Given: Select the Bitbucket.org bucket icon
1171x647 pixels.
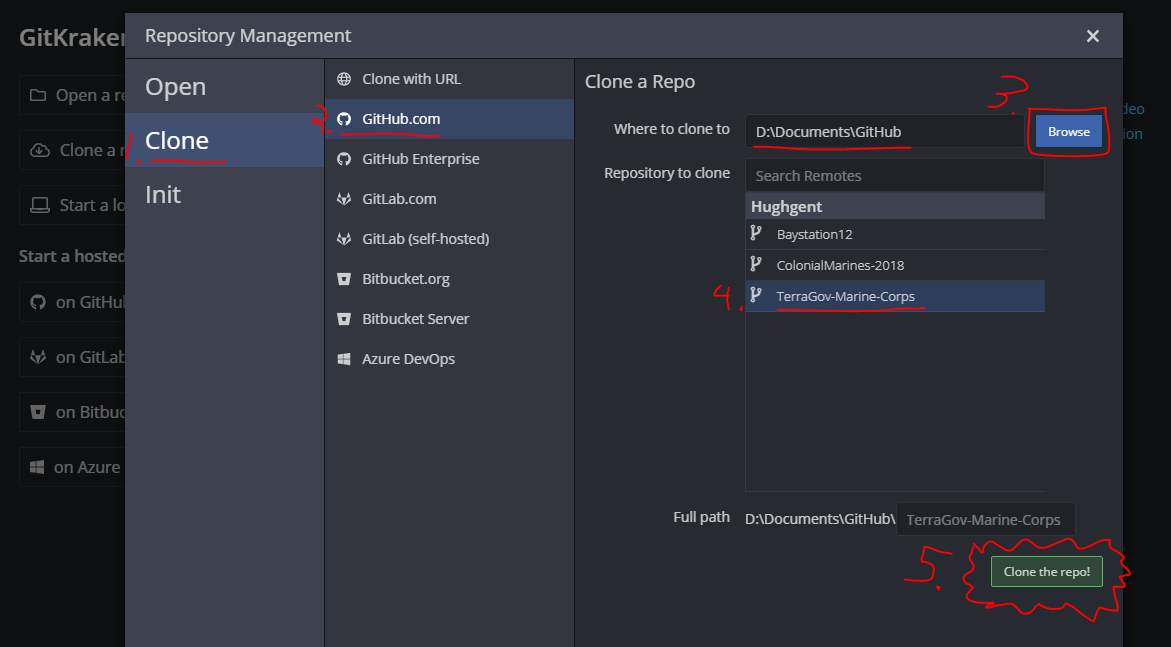Looking at the screenshot, I should coord(344,279).
